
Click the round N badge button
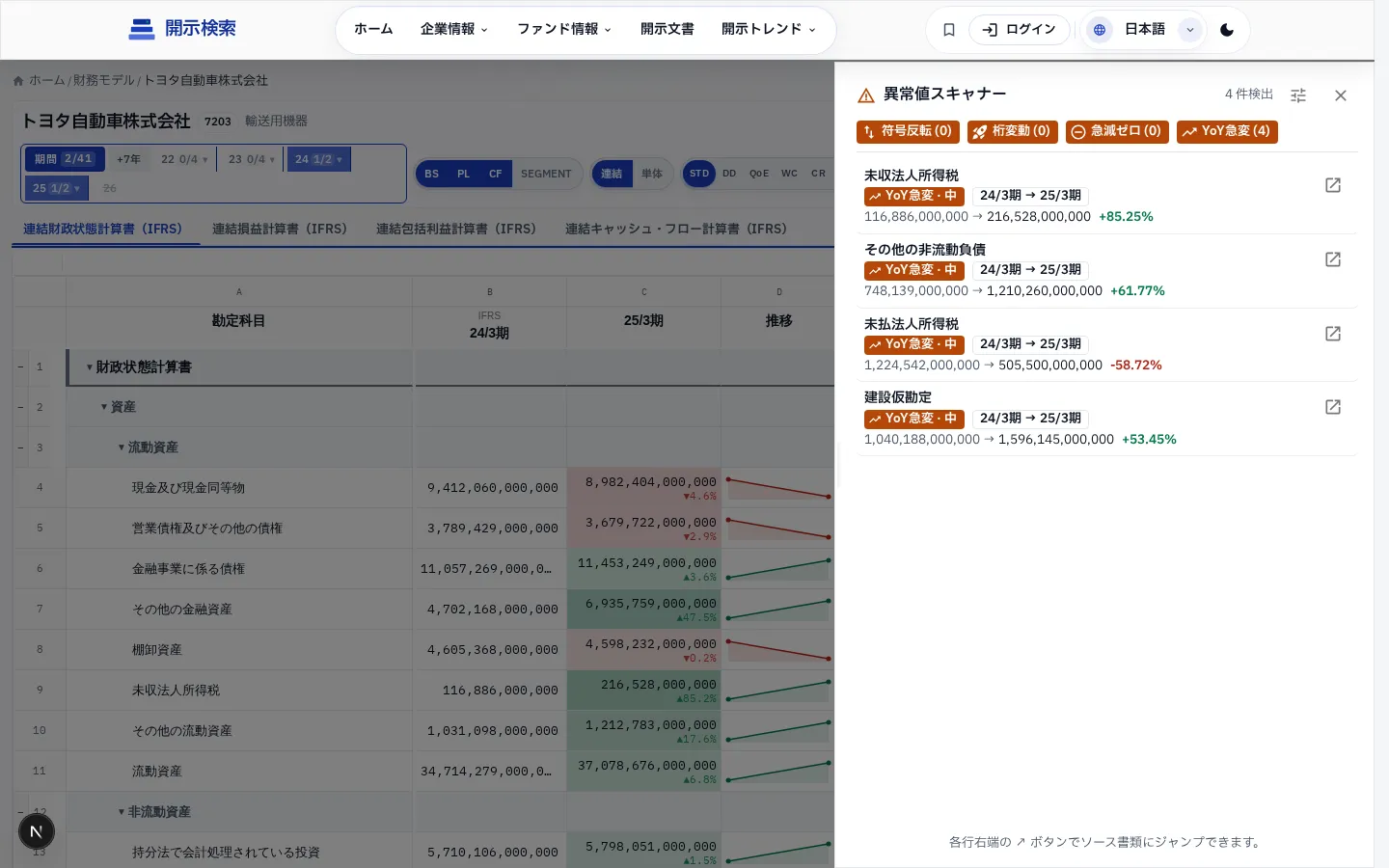click(x=37, y=831)
